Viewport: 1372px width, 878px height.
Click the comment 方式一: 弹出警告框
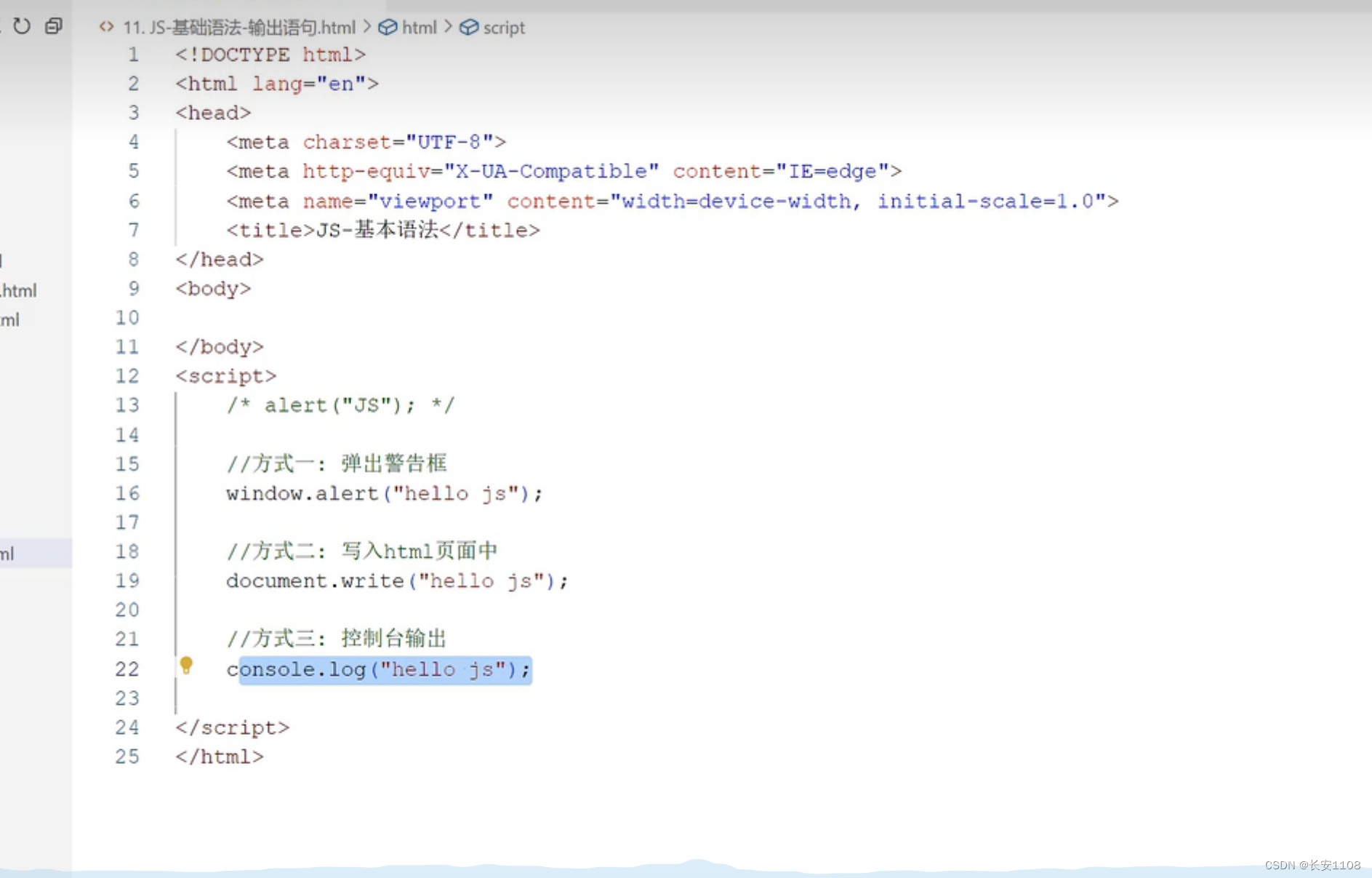click(x=337, y=464)
